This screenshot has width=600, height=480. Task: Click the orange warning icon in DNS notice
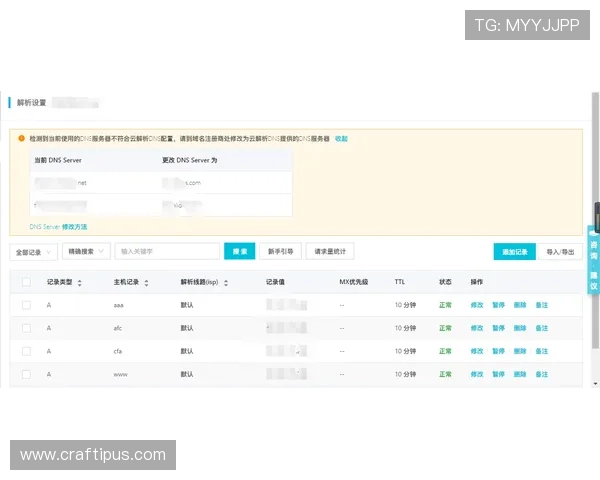coord(22,138)
